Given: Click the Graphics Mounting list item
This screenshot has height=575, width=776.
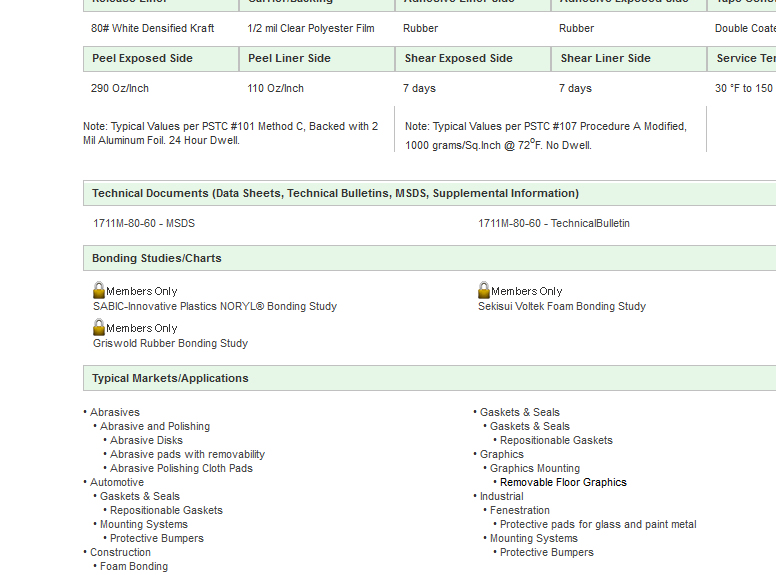Looking at the screenshot, I should tap(534, 468).
